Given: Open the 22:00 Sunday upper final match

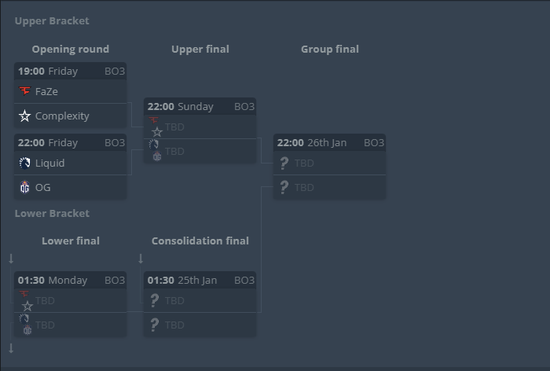Looking at the screenshot, I should [x=200, y=106].
